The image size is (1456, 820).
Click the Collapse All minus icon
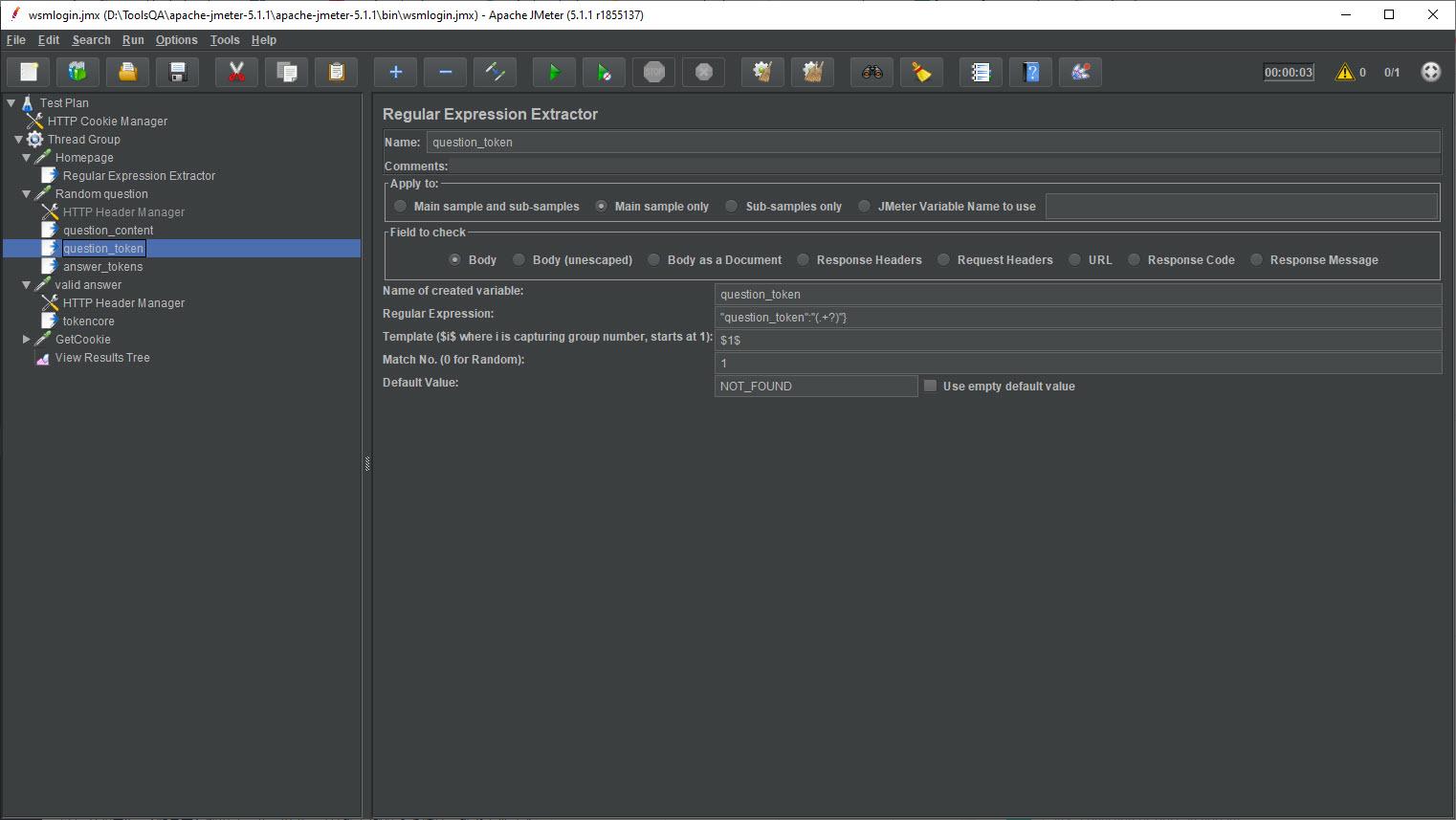tap(445, 72)
